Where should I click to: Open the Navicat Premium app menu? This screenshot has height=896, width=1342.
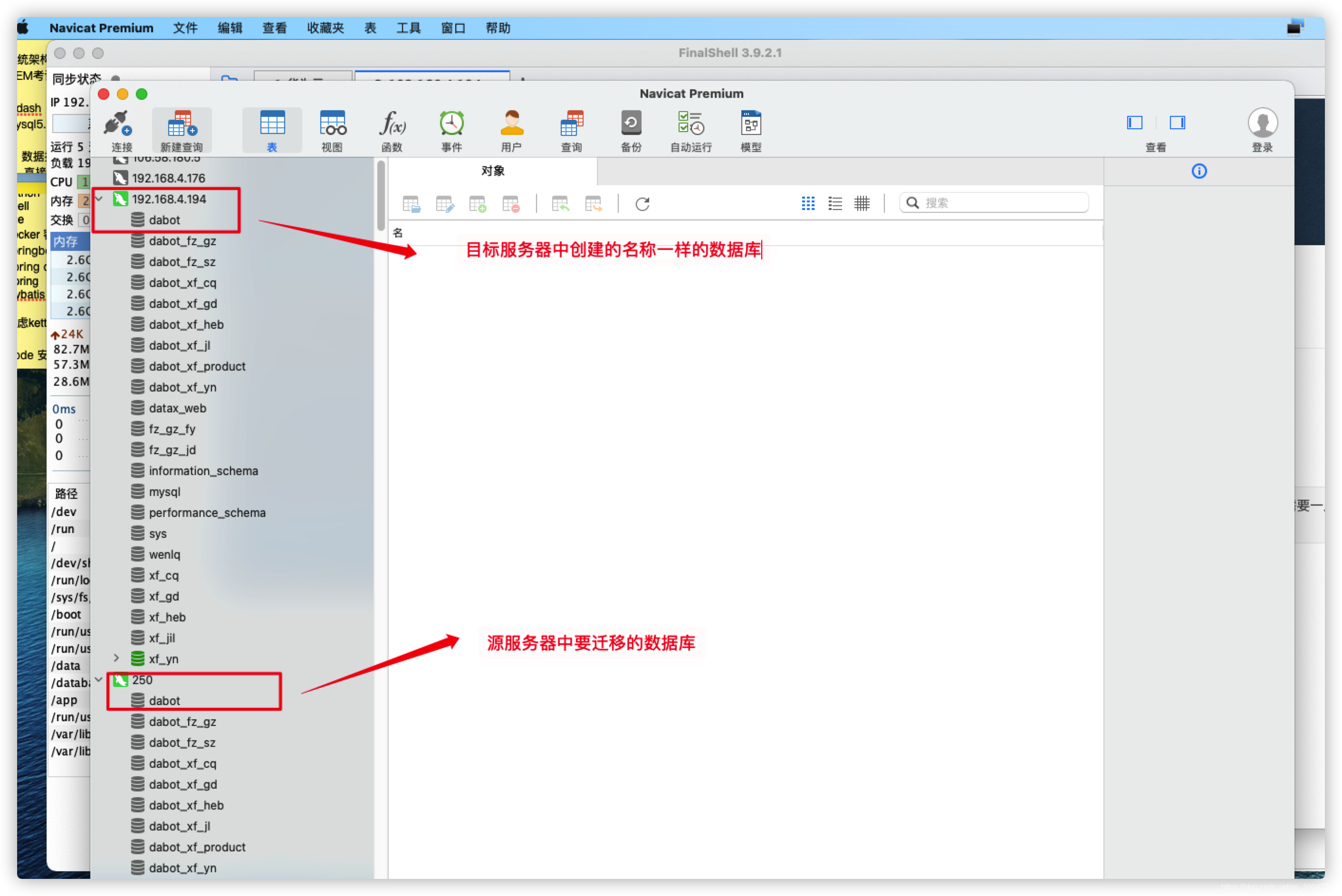pos(101,28)
